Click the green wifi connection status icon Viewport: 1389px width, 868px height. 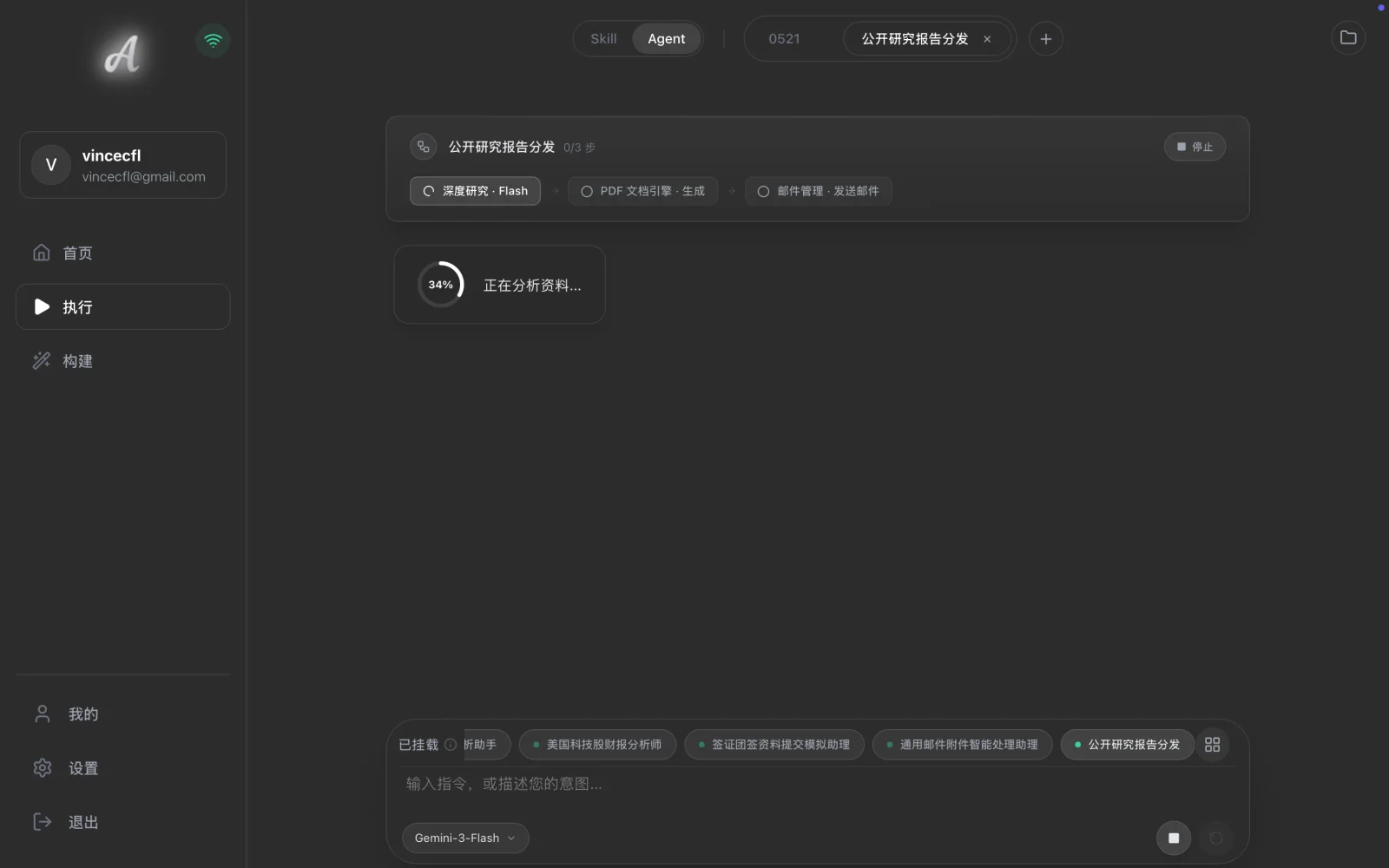coord(213,40)
